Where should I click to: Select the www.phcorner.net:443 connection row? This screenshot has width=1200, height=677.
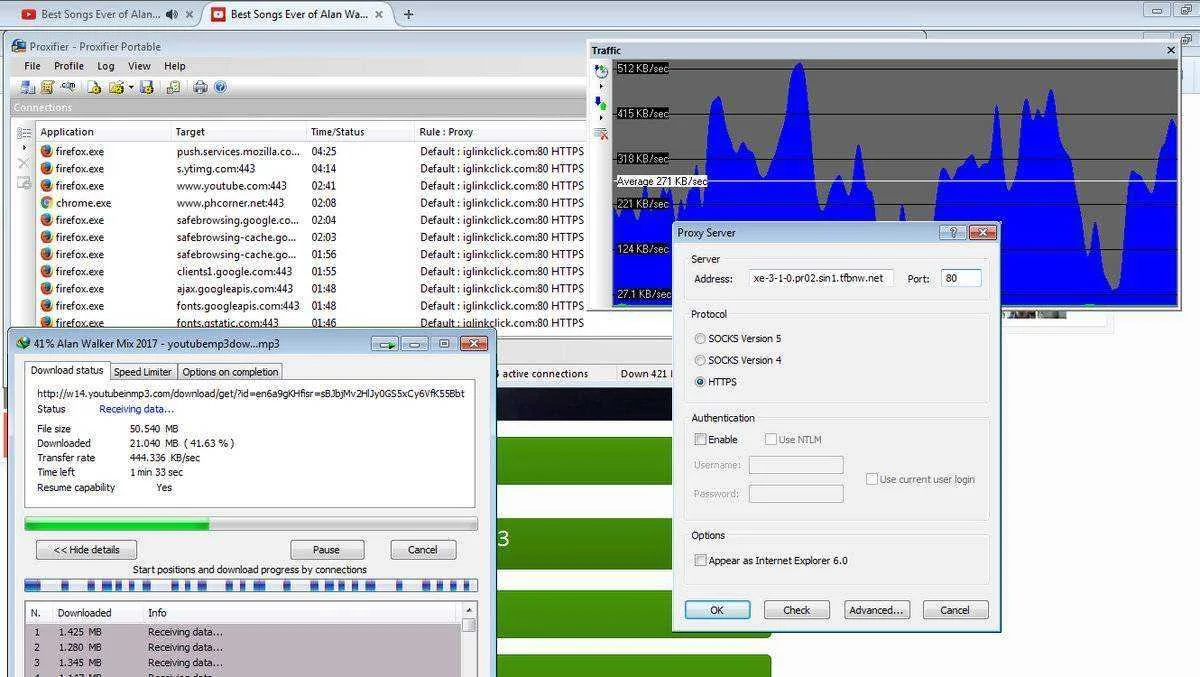(x=311, y=203)
